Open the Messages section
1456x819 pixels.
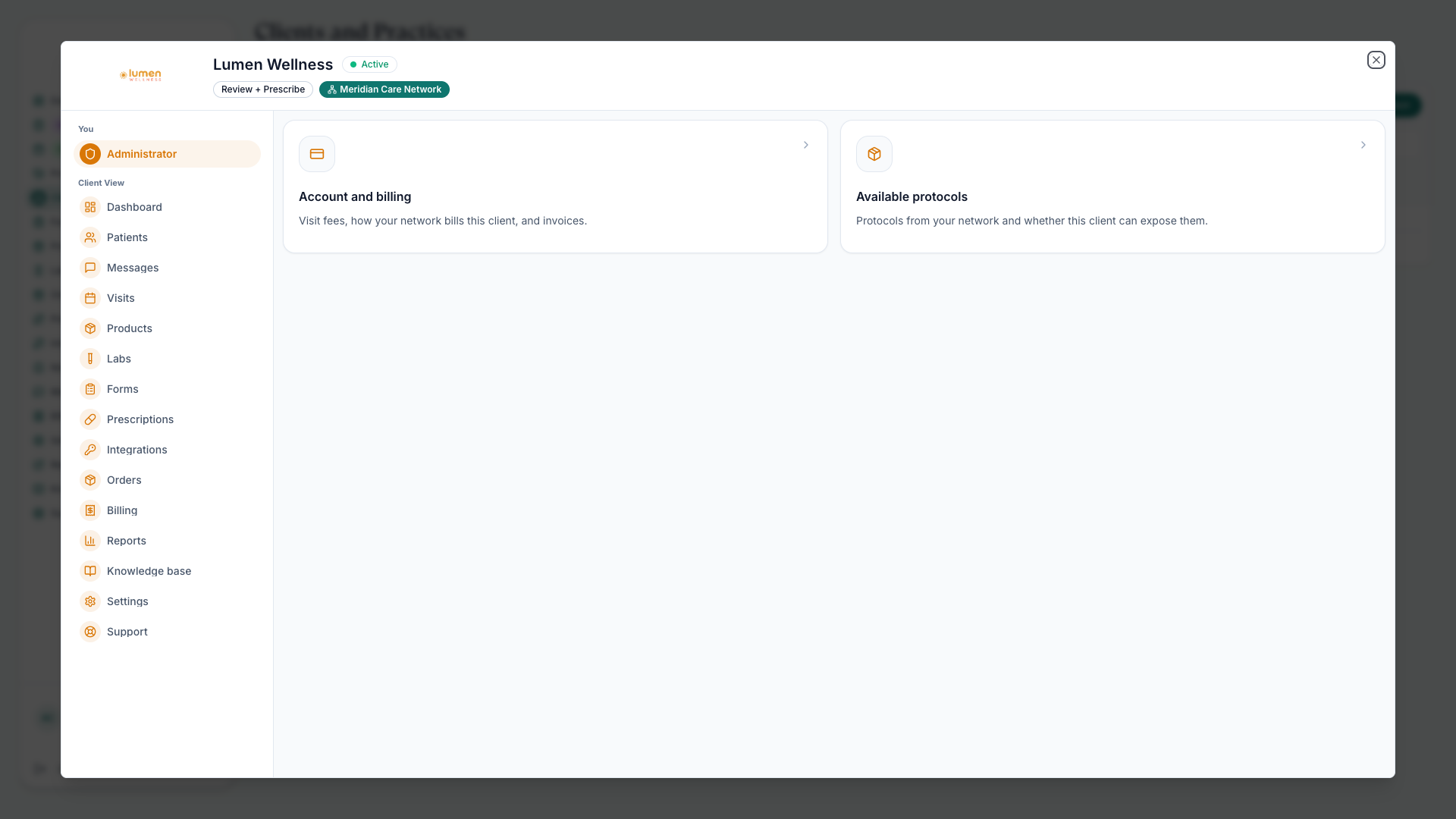click(168, 268)
